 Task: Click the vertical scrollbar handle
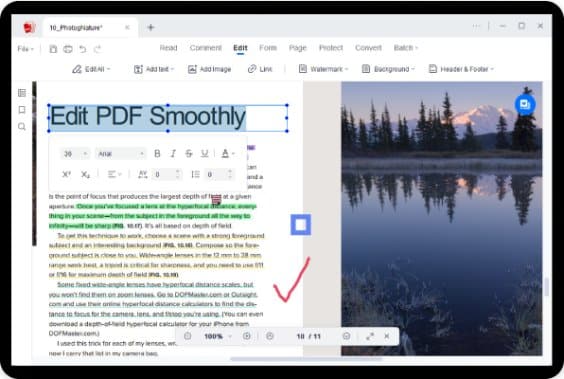[x=547, y=287]
